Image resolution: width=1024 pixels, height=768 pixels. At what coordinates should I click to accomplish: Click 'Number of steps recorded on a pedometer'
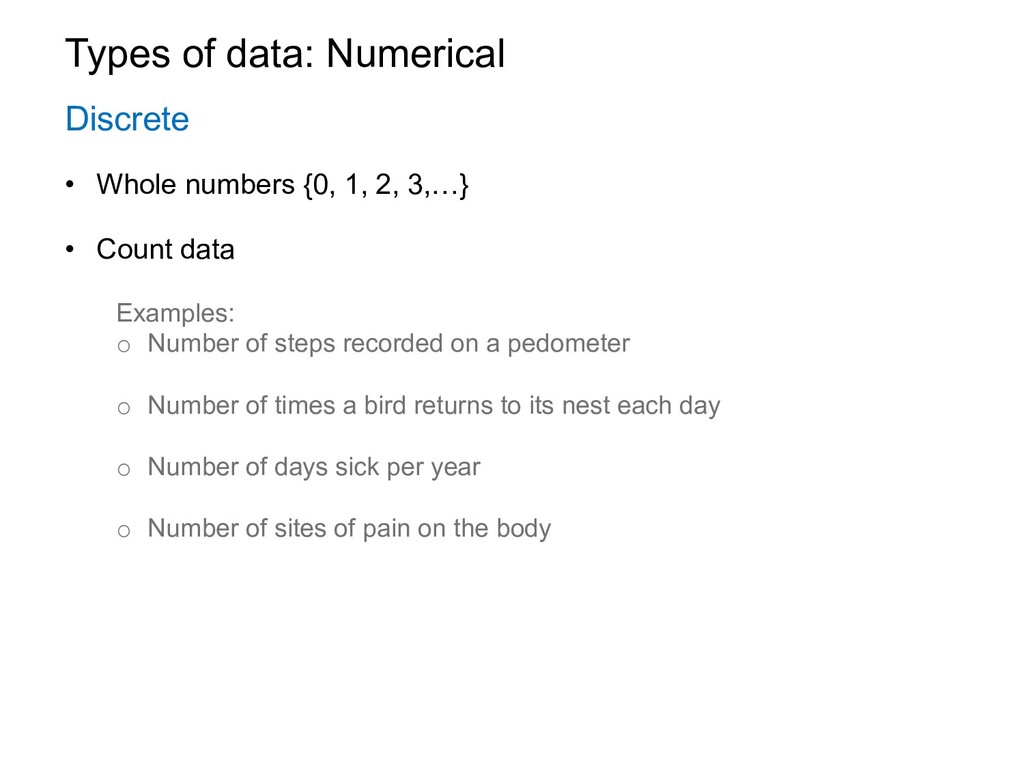389,344
